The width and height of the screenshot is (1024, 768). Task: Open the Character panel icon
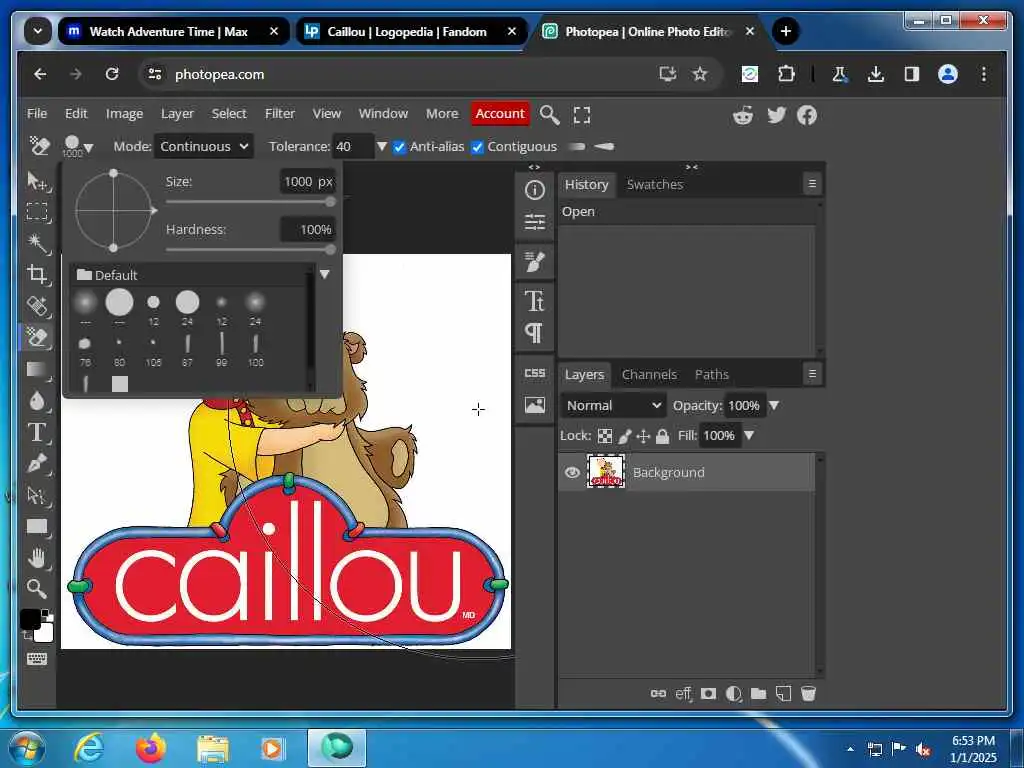click(x=534, y=301)
